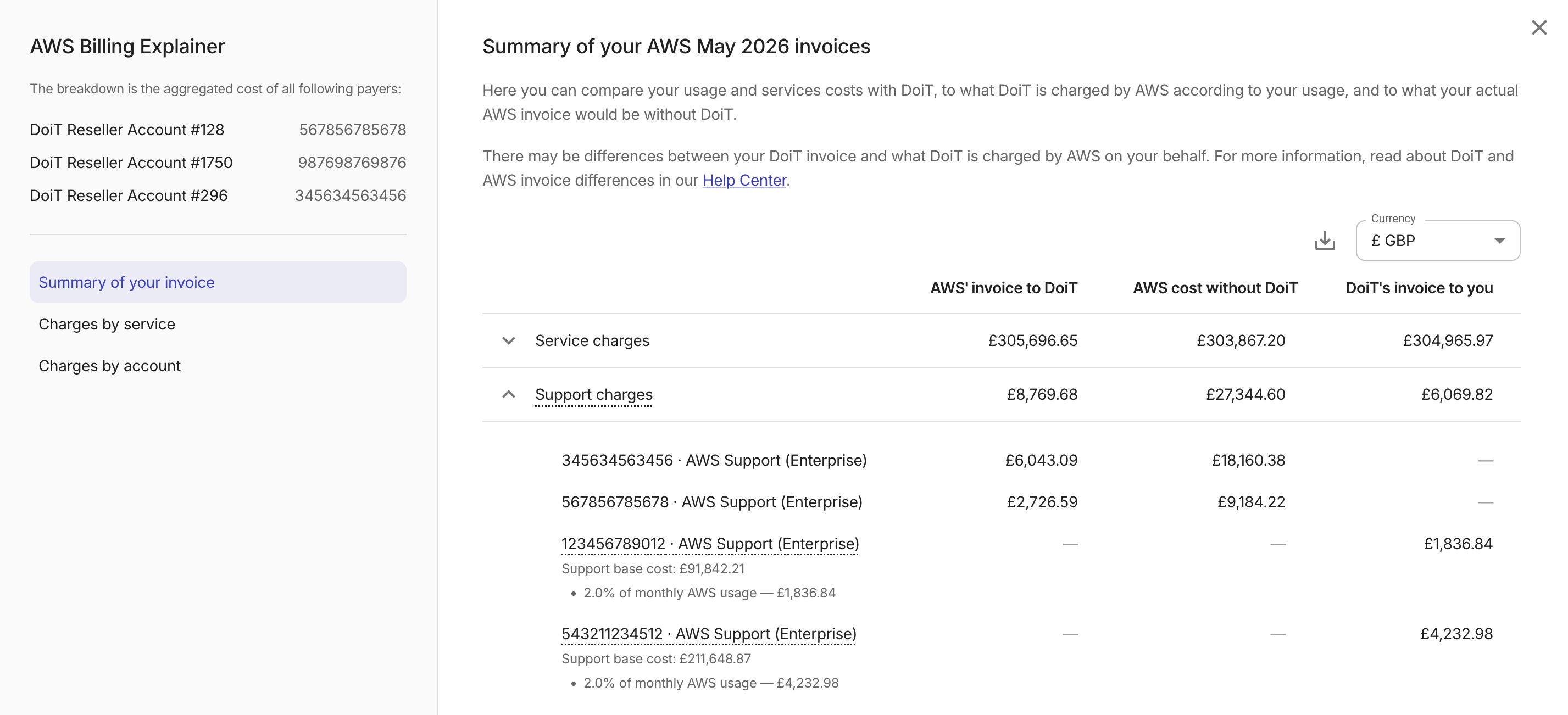Click the £18,160.38 amount
The width and height of the screenshot is (1568, 715).
click(1248, 460)
